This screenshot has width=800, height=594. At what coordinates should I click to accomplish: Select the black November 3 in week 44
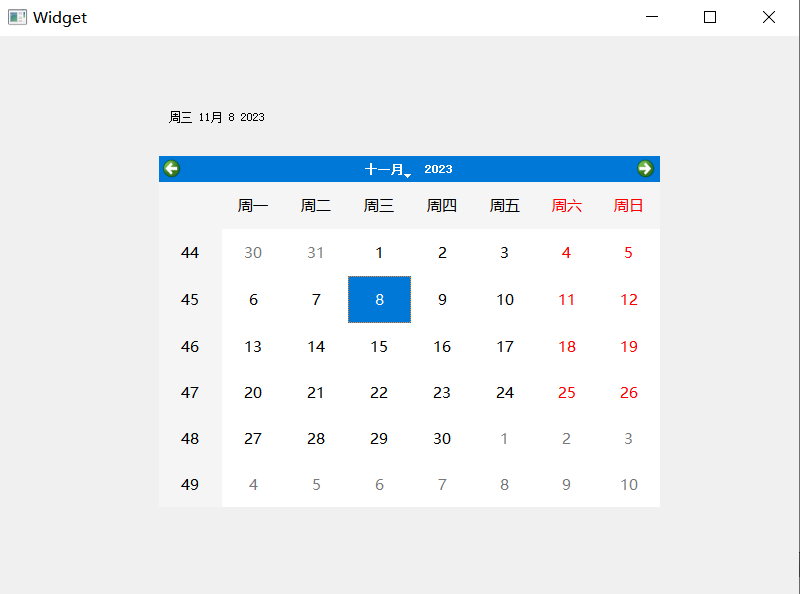click(x=505, y=253)
